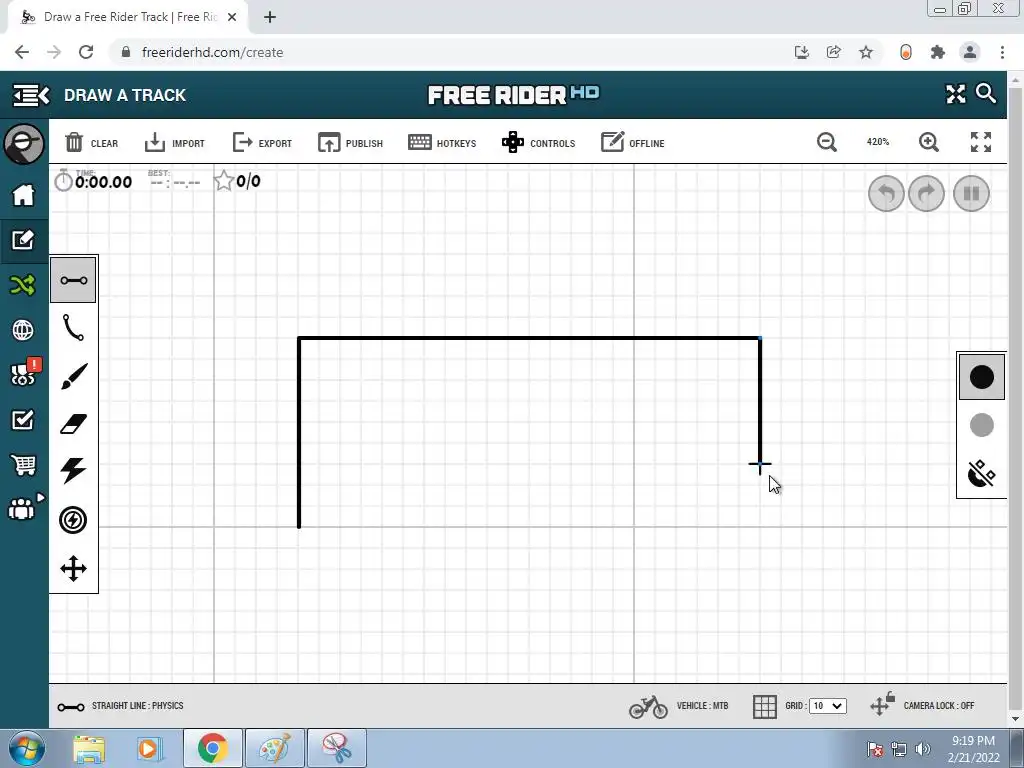The width and height of the screenshot is (1024, 768).
Task: Open the Offline editor option
Action: click(632, 142)
